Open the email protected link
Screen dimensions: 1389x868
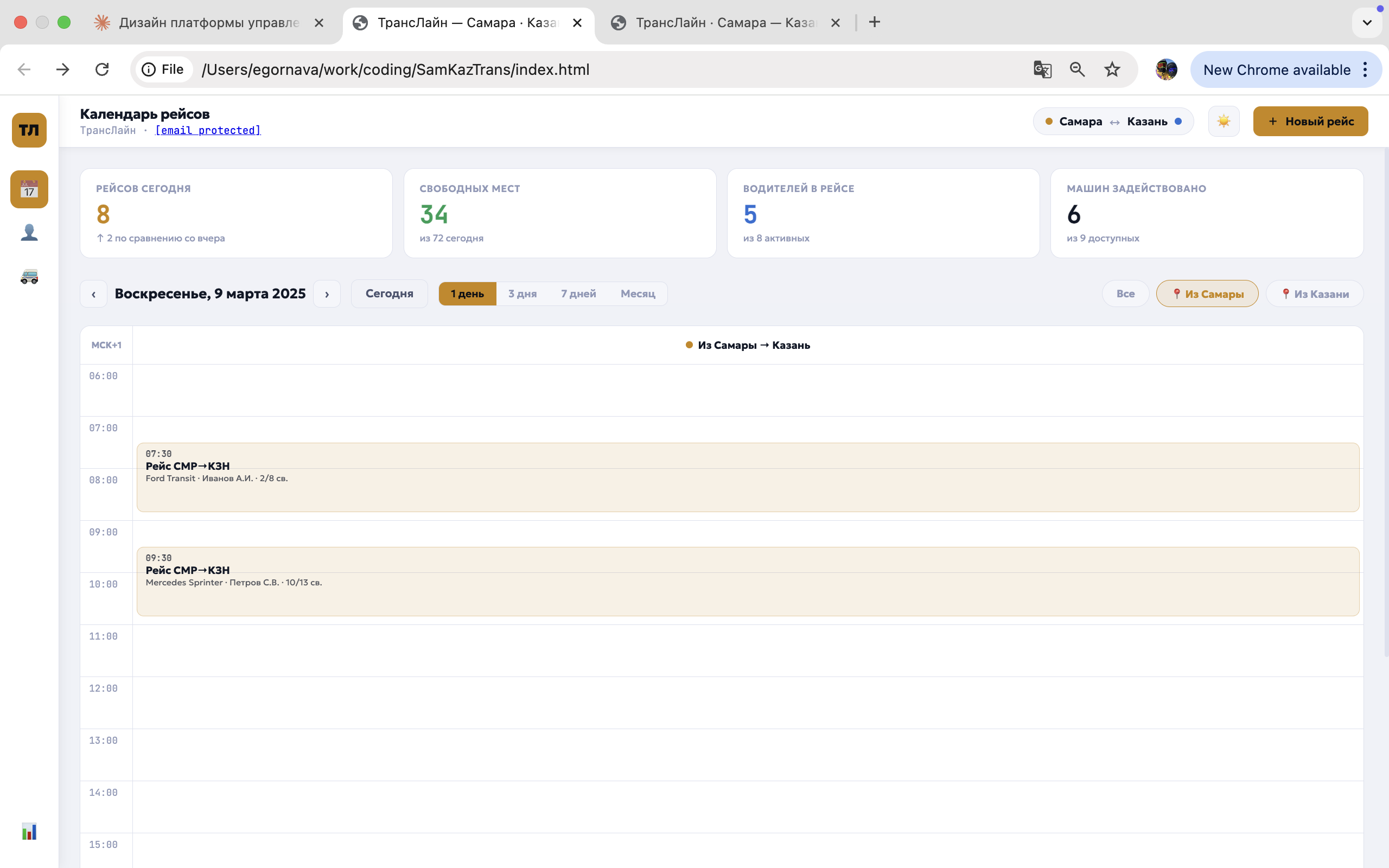pos(208,130)
